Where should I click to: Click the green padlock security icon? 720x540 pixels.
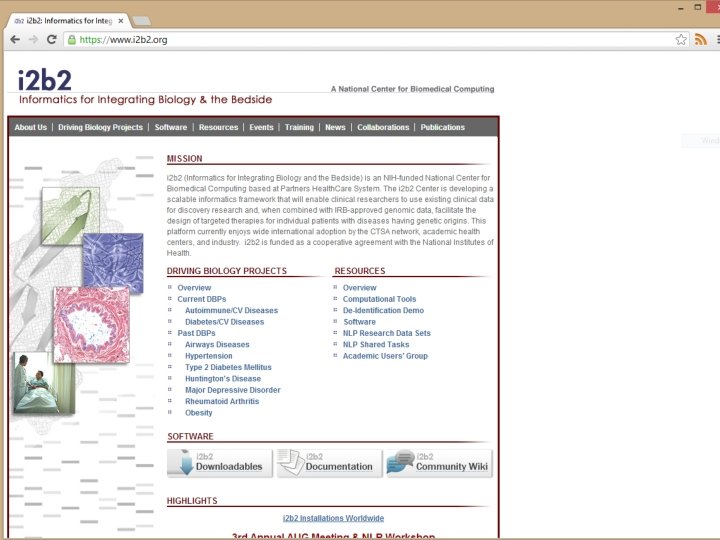72,39
